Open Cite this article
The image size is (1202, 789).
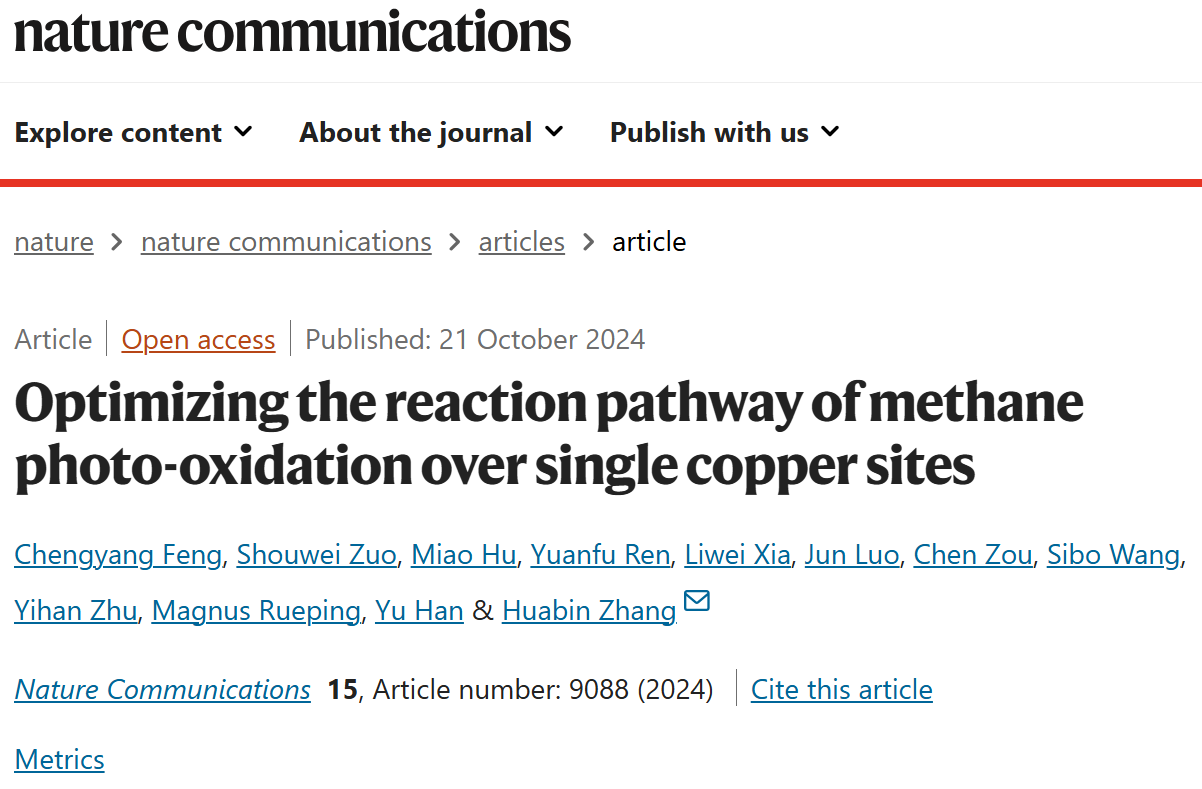pos(842,690)
